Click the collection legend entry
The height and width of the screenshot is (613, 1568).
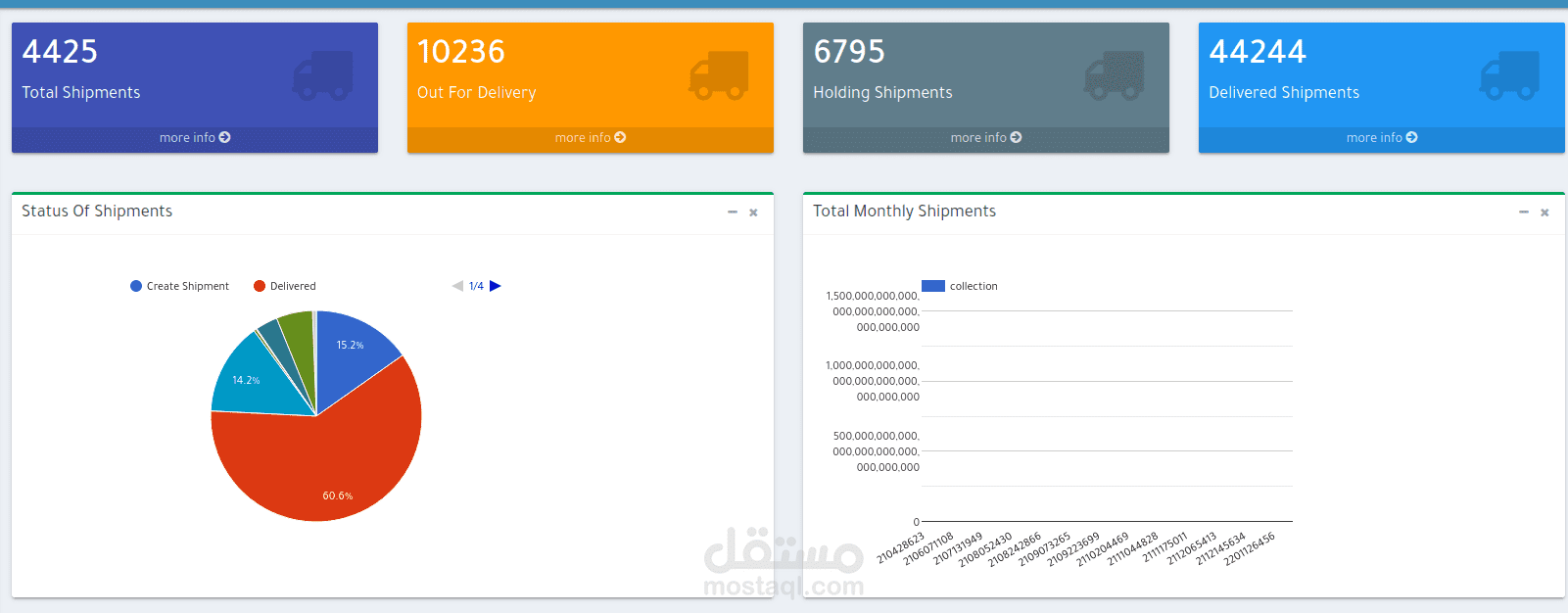(960, 286)
